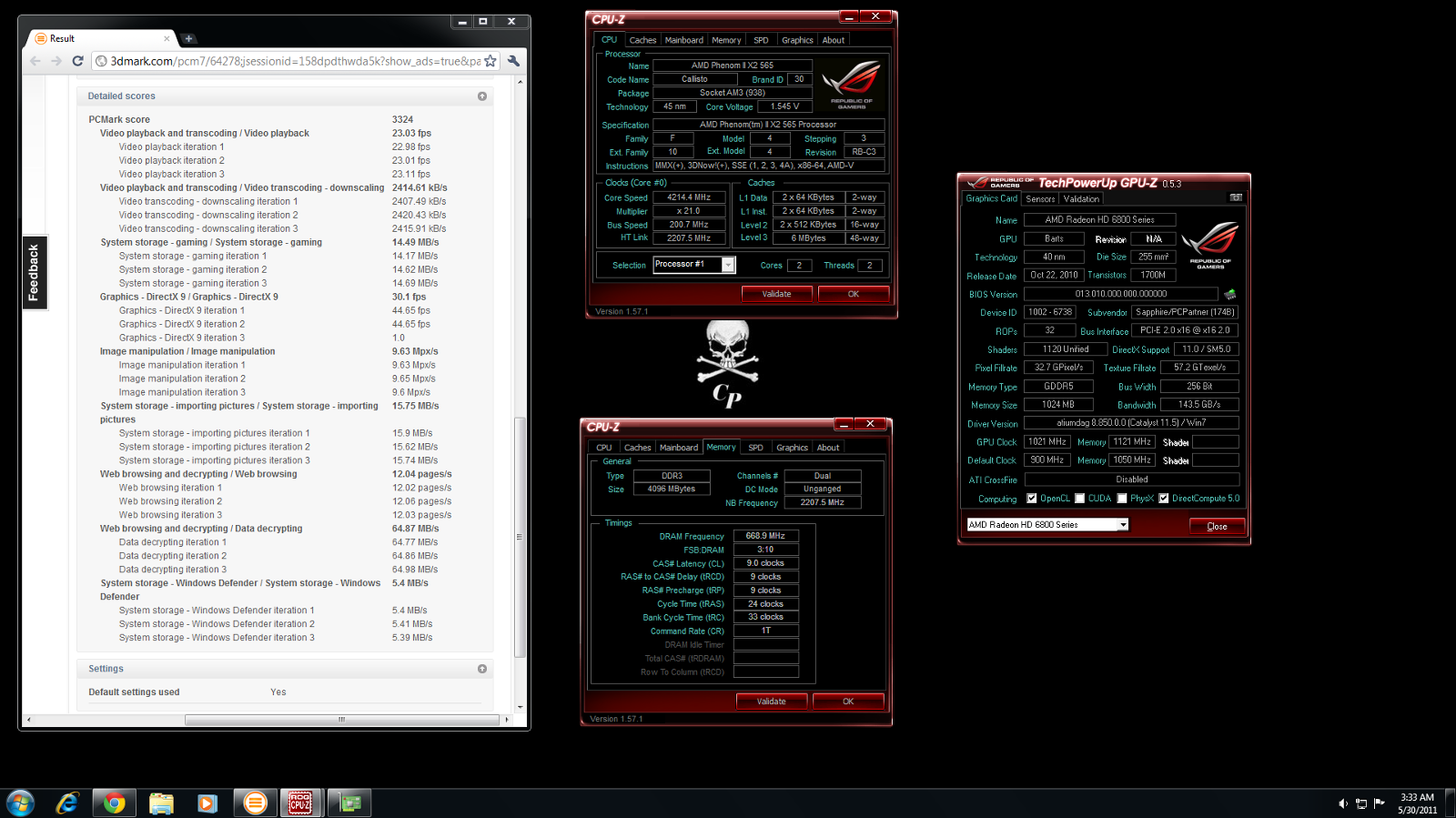Image resolution: width=1456 pixels, height=818 pixels.
Task: Open the Processor #1 selection dropdown
Action: tap(728, 265)
